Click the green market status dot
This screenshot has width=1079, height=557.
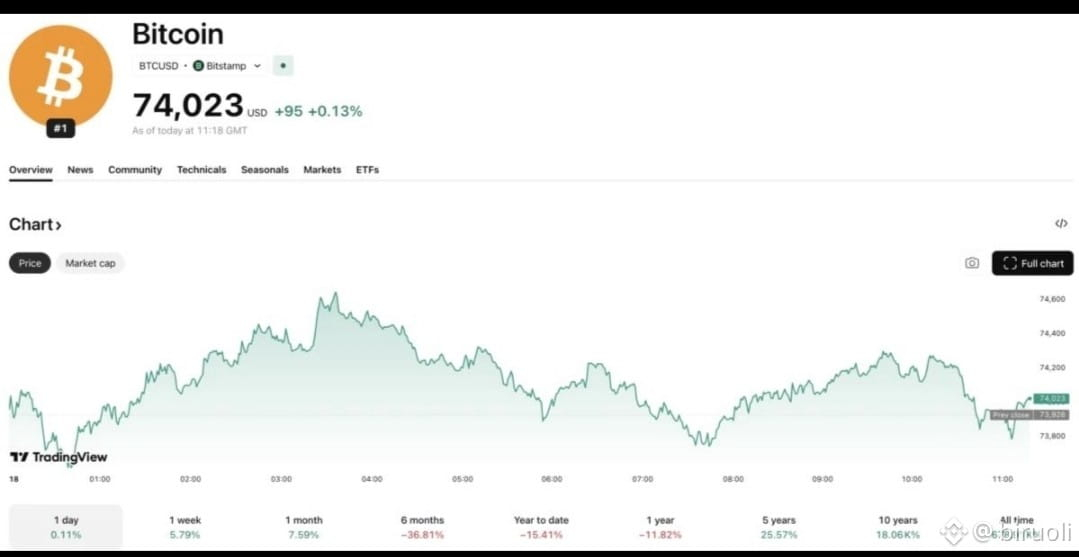(x=284, y=66)
